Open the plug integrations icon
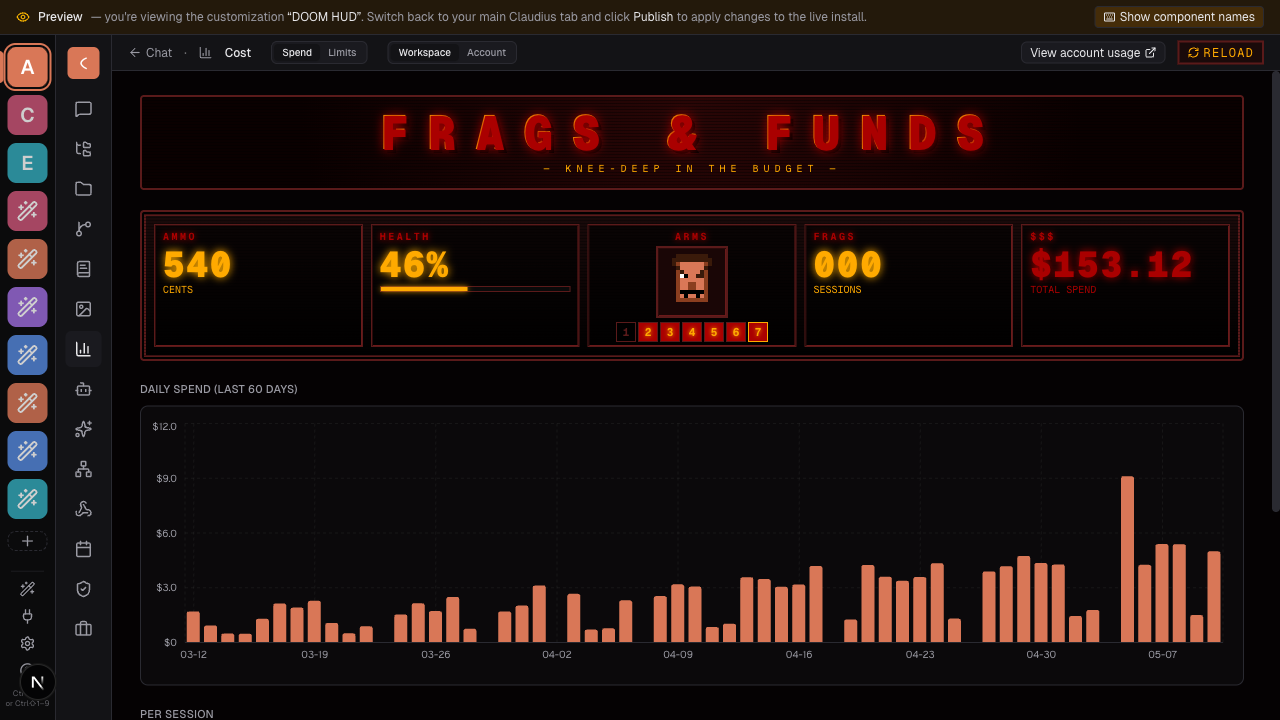Viewport: 1280px width, 720px height. (28, 616)
